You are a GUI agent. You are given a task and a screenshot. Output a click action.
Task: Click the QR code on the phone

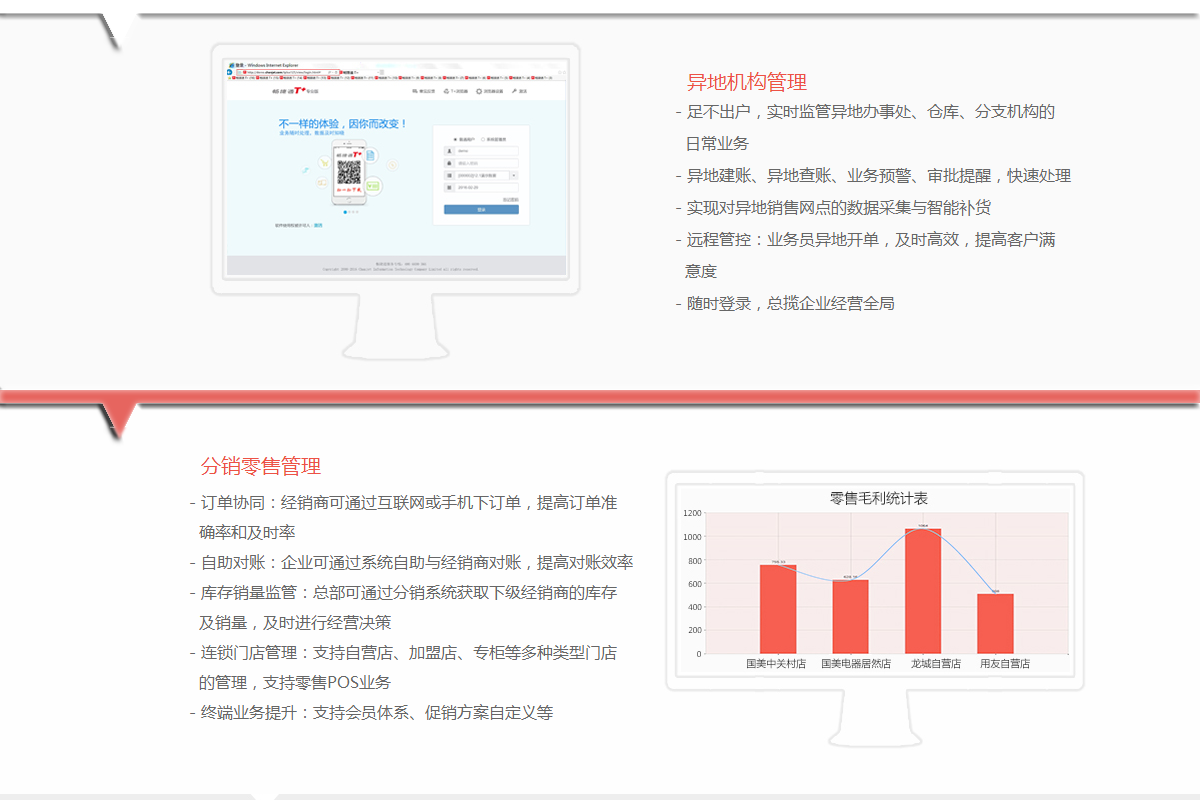coord(348,171)
